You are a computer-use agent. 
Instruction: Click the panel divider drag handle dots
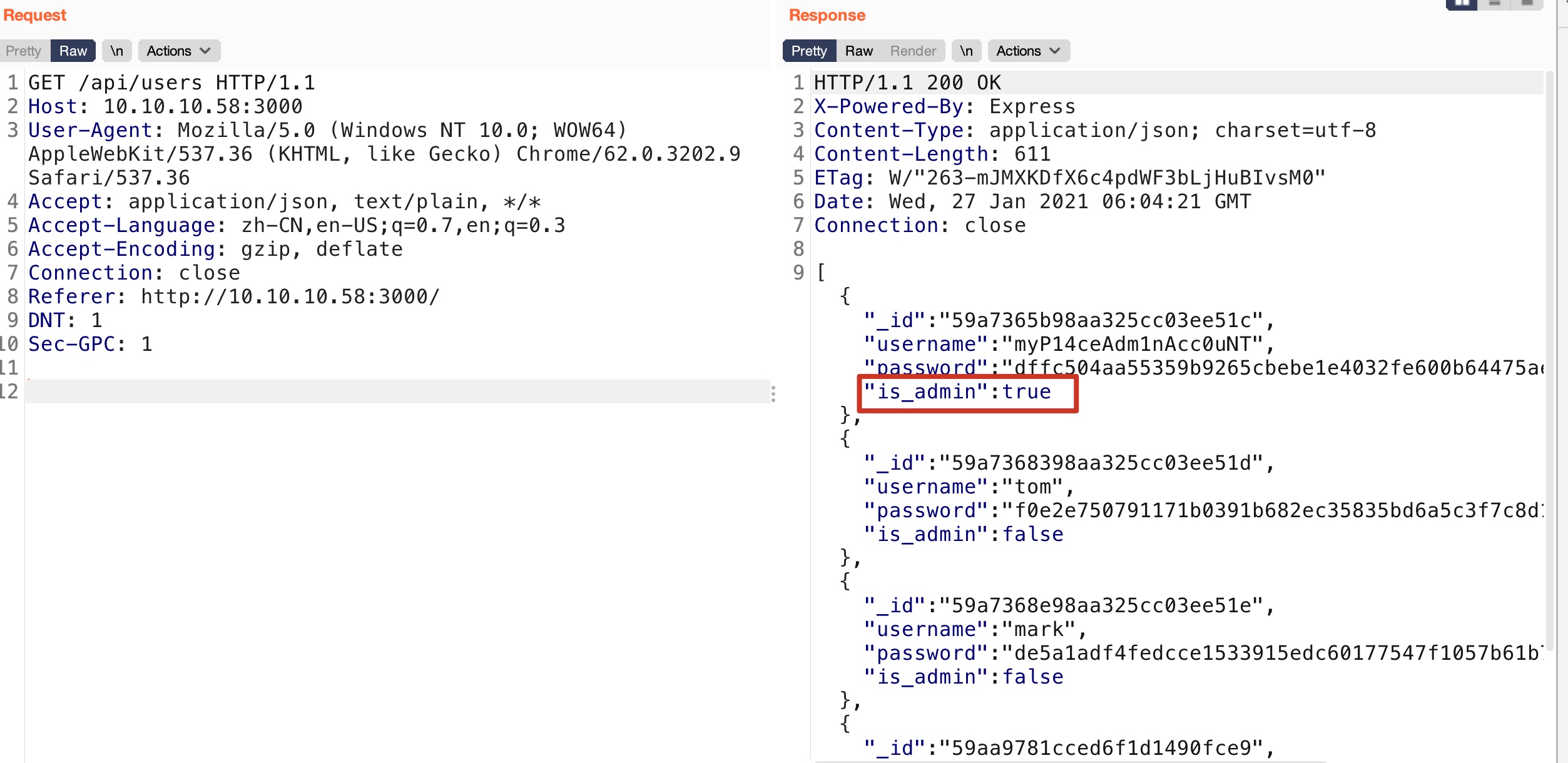pyautogui.click(x=773, y=393)
